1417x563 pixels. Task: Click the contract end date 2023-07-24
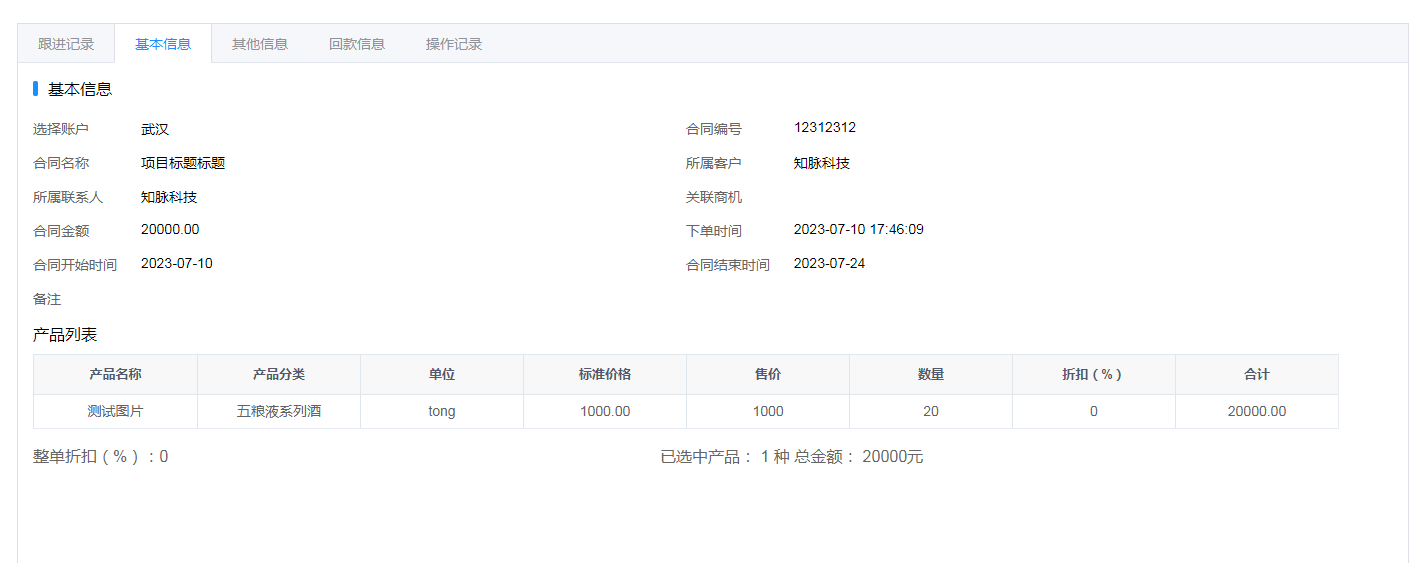829,264
